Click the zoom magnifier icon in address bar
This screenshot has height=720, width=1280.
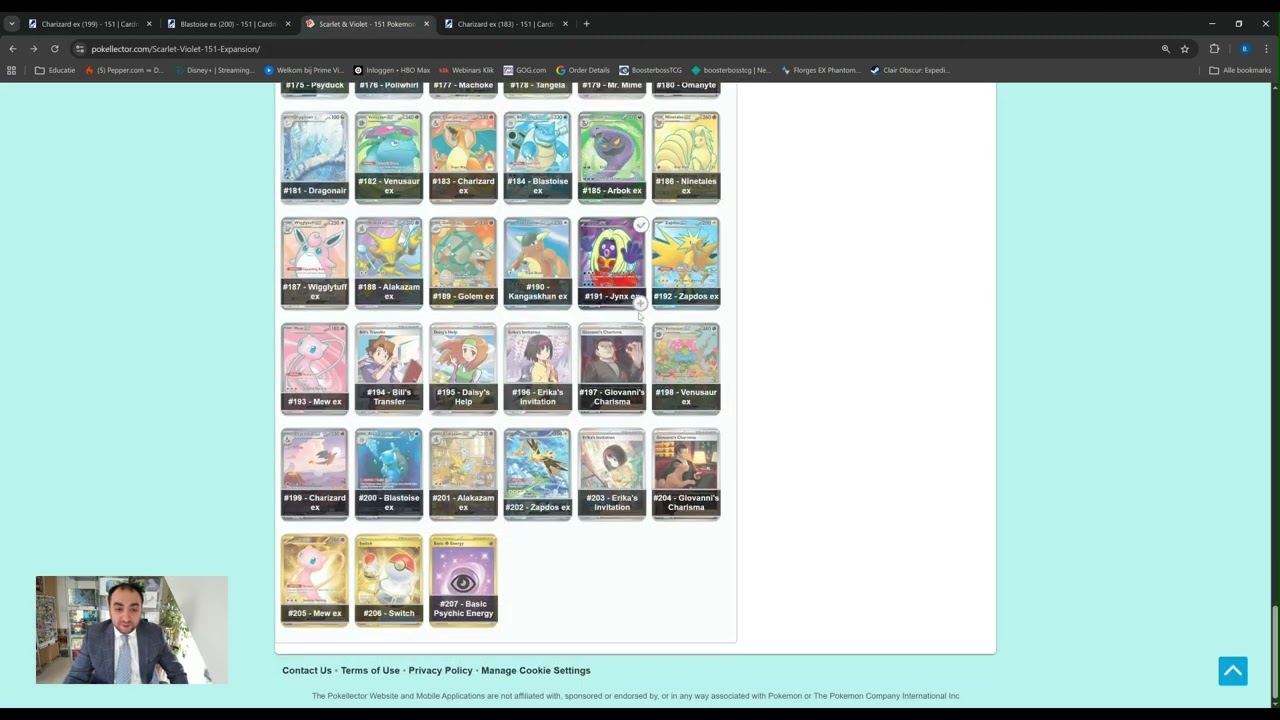click(x=1165, y=49)
